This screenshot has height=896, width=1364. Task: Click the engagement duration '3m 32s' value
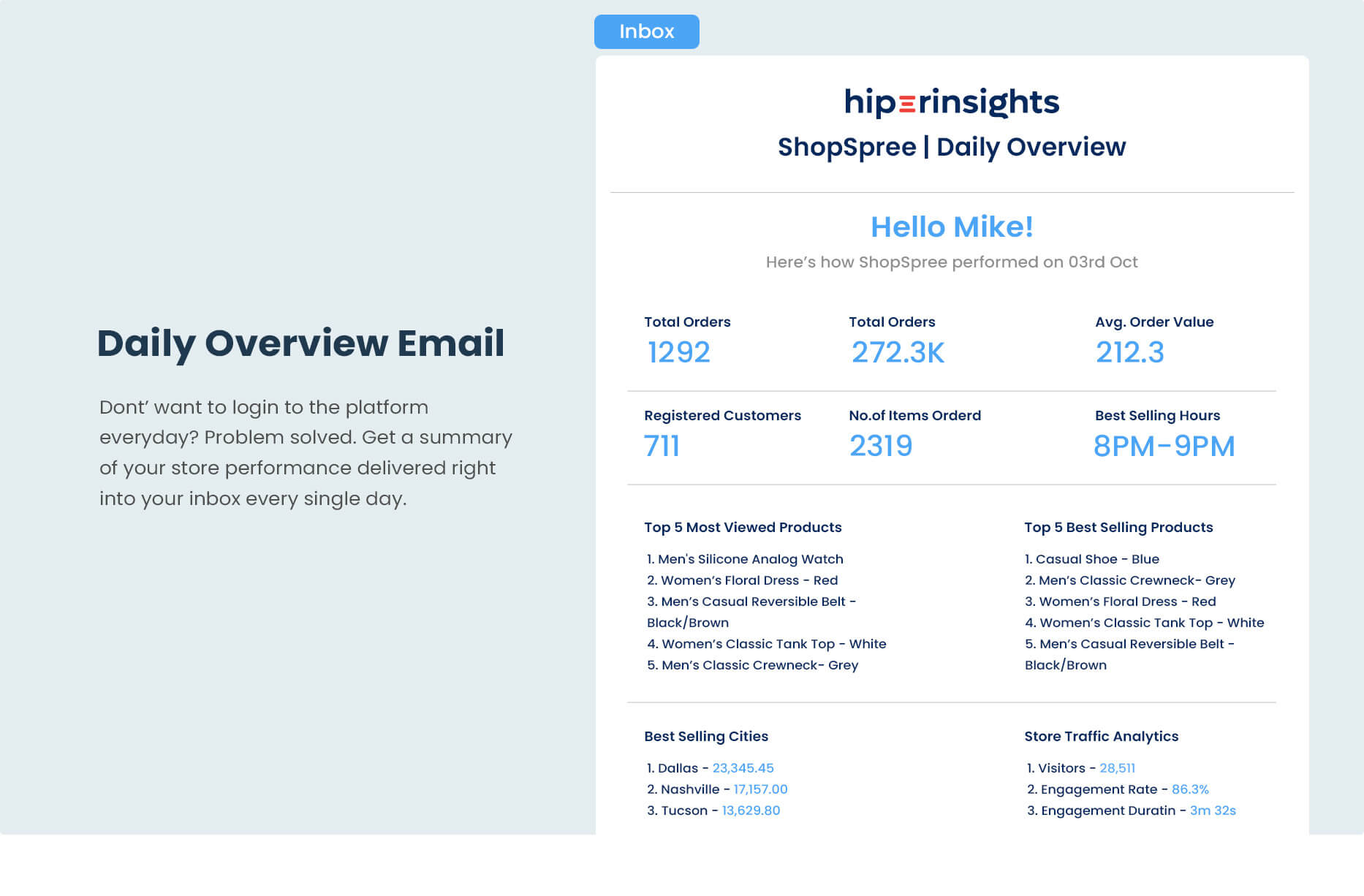pos(1213,810)
